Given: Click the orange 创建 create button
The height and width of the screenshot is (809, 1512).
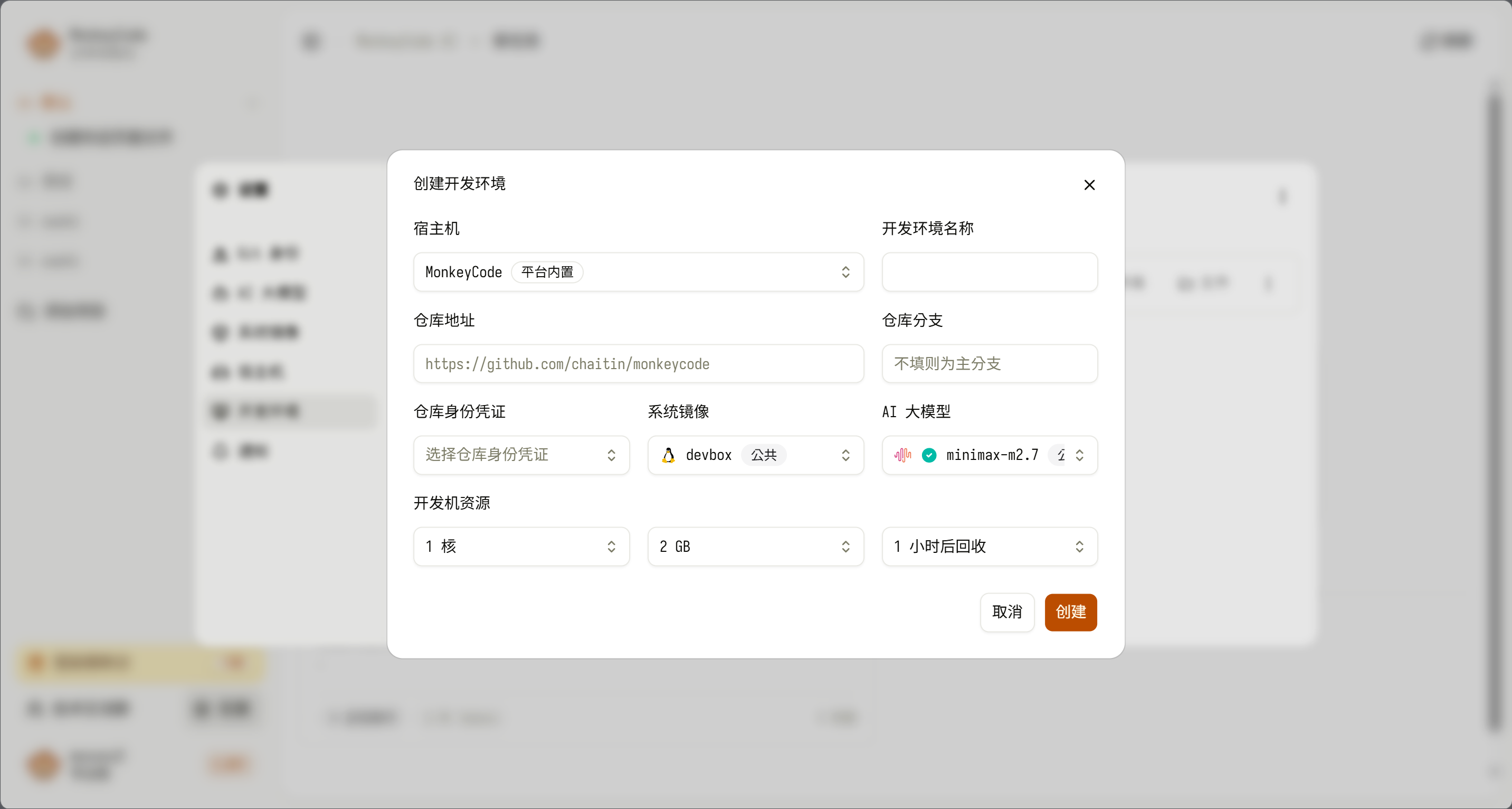Looking at the screenshot, I should tap(1070, 612).
